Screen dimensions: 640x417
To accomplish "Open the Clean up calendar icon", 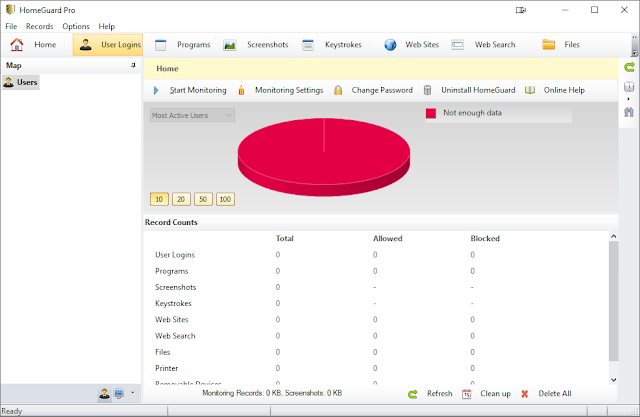I will point(467,394).
